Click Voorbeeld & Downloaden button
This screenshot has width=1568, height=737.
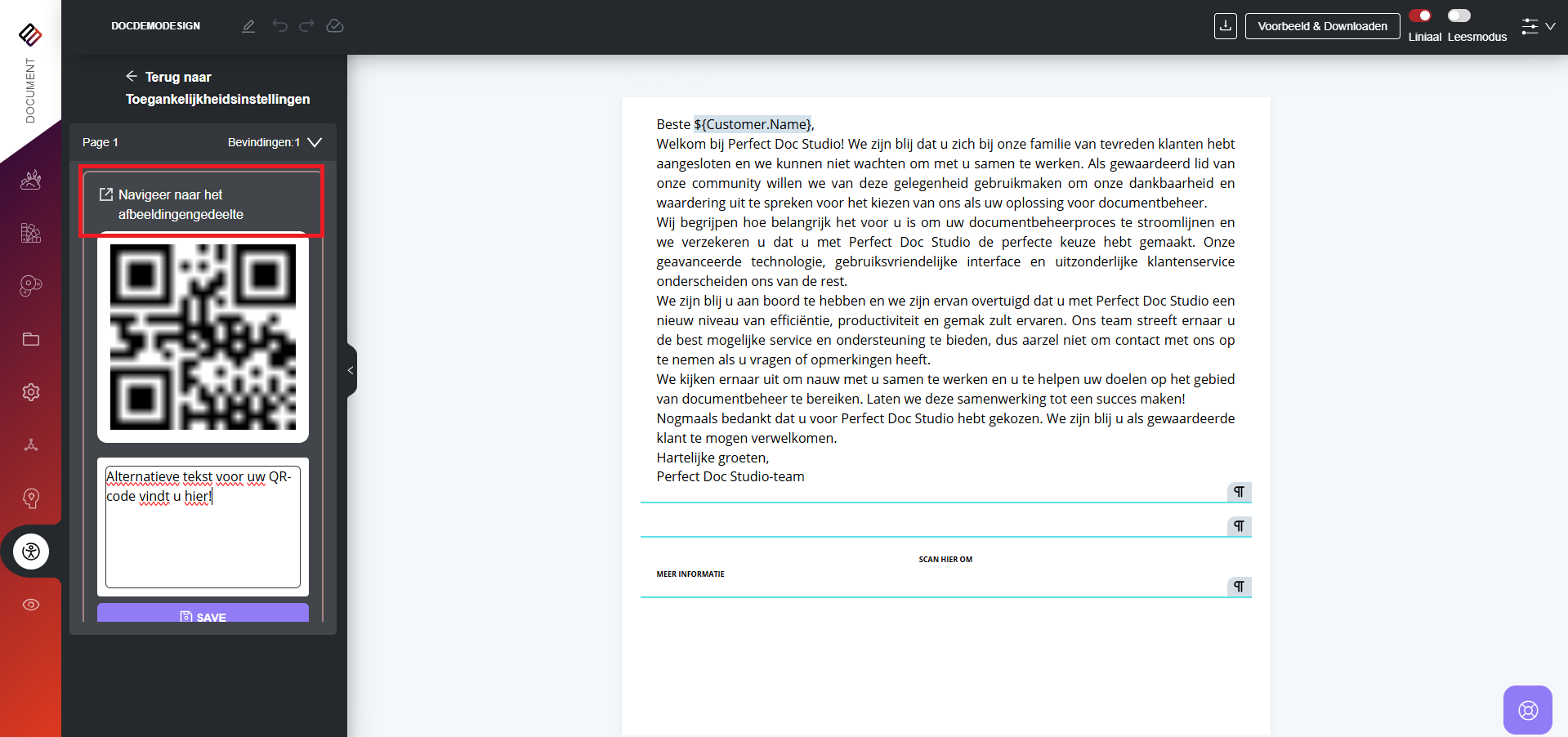point(1322,26)
